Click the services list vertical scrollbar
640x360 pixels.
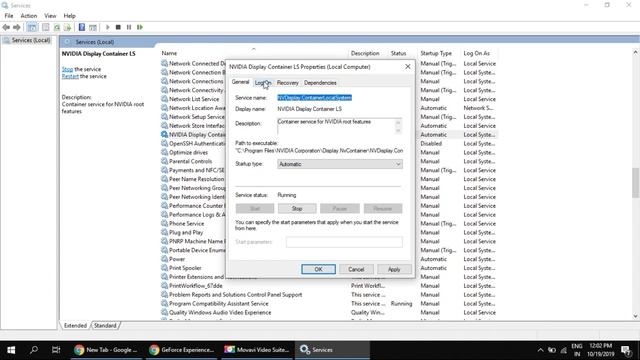pos(636,184)
